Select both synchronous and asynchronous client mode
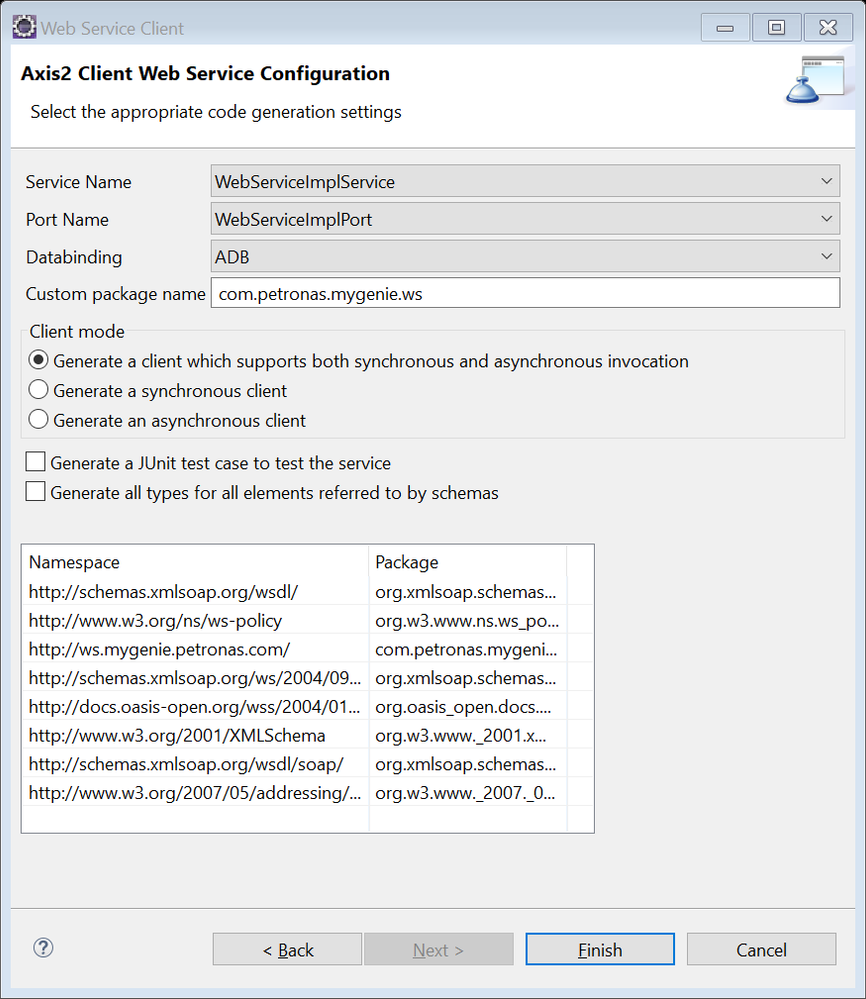Image resolution: width=866 pixels, height=999 pixels. pyautogui.click(x=39, y=361)
